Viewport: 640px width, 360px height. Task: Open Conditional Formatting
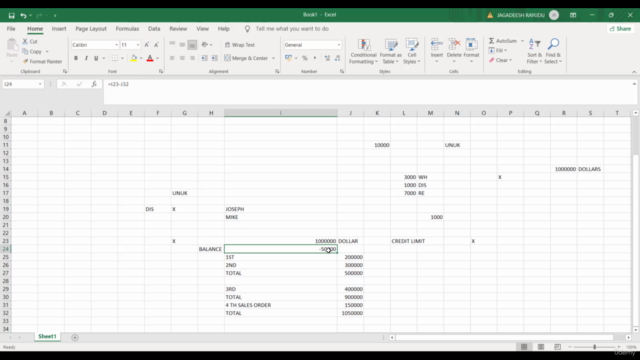(x=363, y=51)
